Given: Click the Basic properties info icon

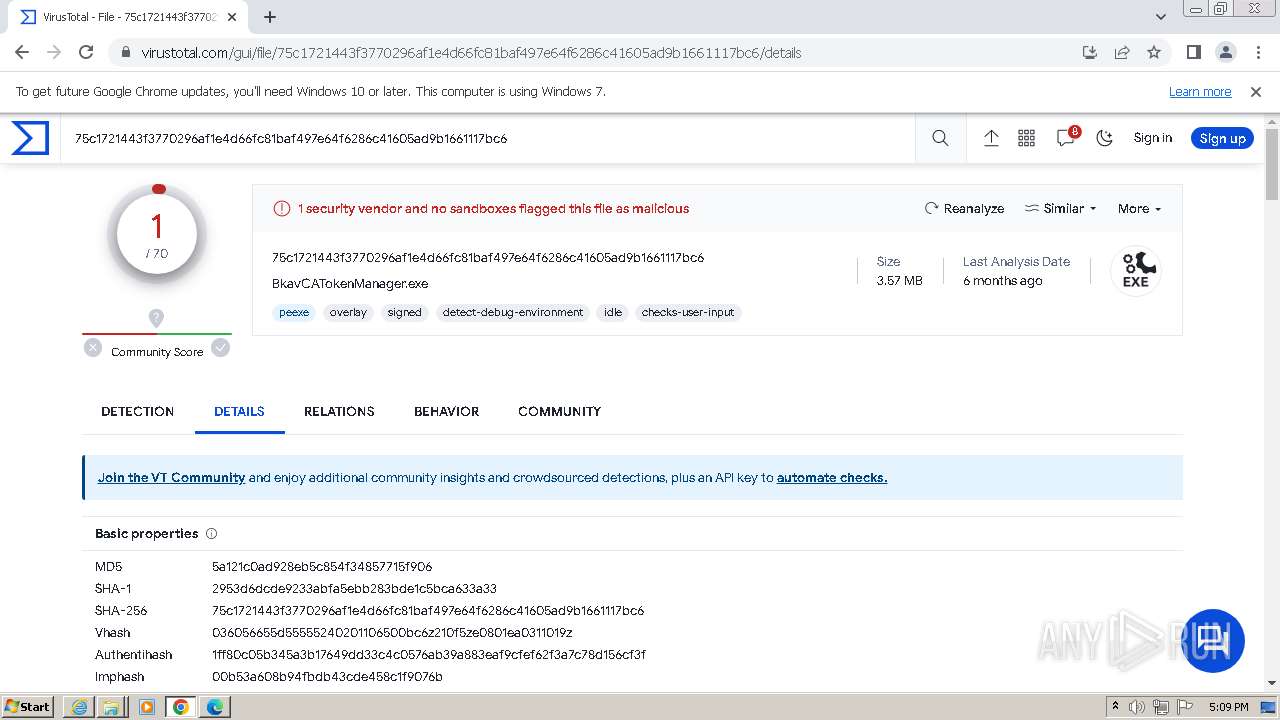Looking at the screenshot, I should 211,534.
